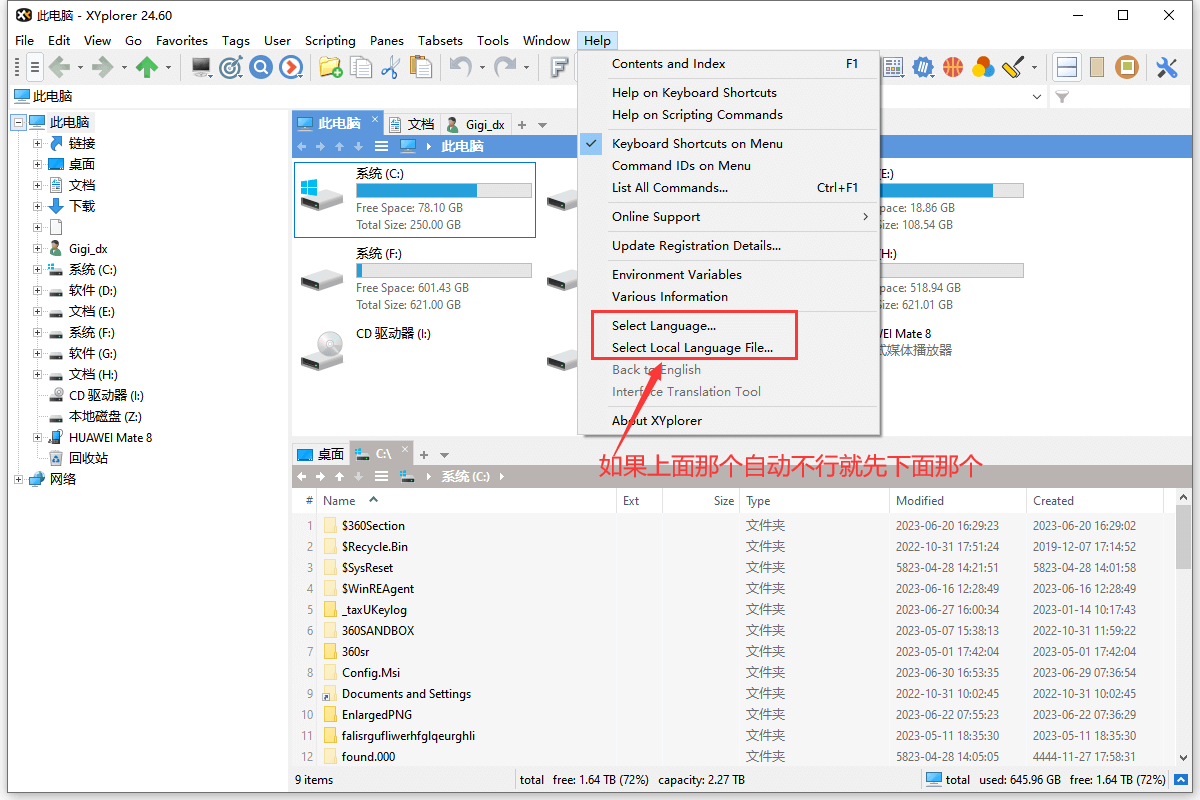Toggle dual pane layout button
This screenshot has height=800, width=1200.
(1067, 68)
